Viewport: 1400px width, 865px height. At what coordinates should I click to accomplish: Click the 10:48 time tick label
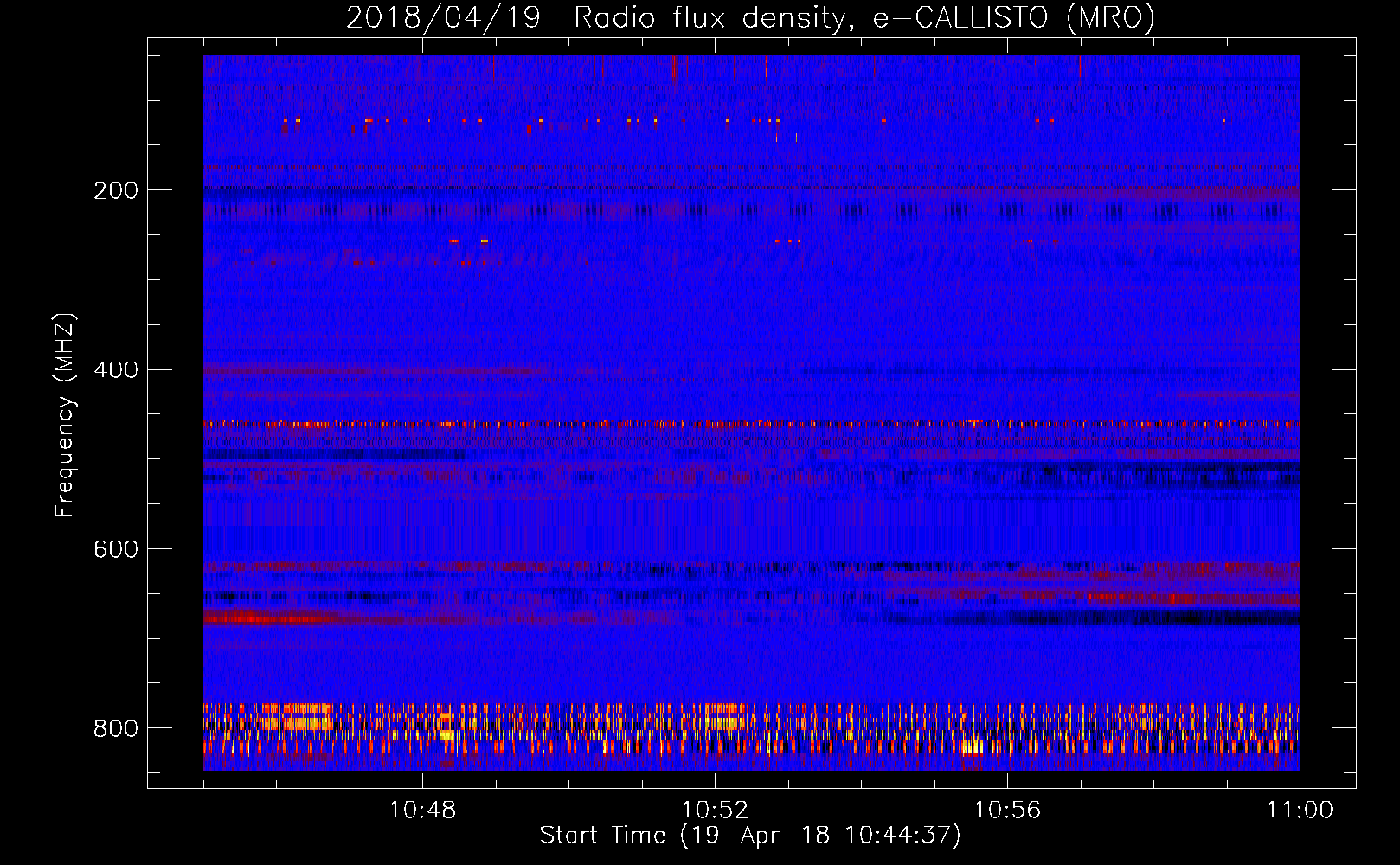coord(422,811)
